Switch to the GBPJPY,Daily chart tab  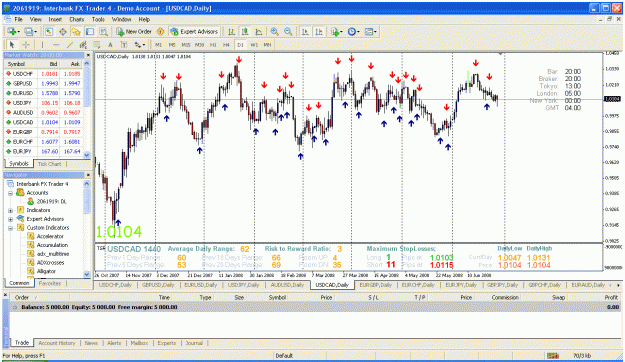[502, 285]
